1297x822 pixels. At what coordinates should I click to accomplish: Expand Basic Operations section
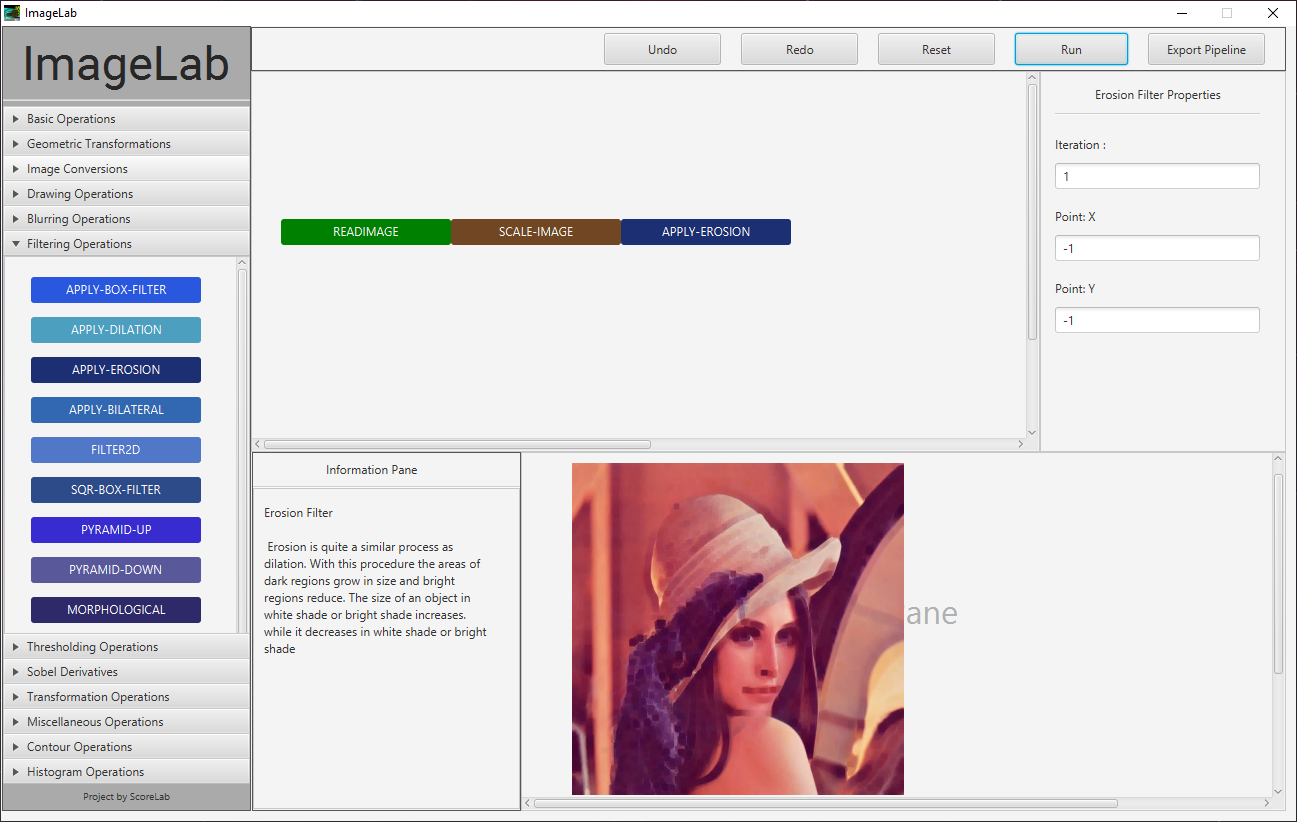(71, 119)
